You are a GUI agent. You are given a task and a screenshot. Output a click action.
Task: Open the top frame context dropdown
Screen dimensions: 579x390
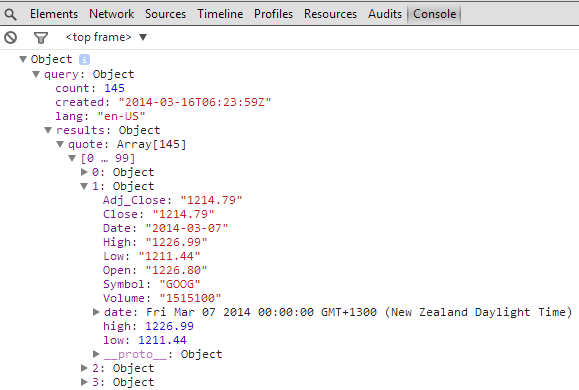tap(106, 37)
